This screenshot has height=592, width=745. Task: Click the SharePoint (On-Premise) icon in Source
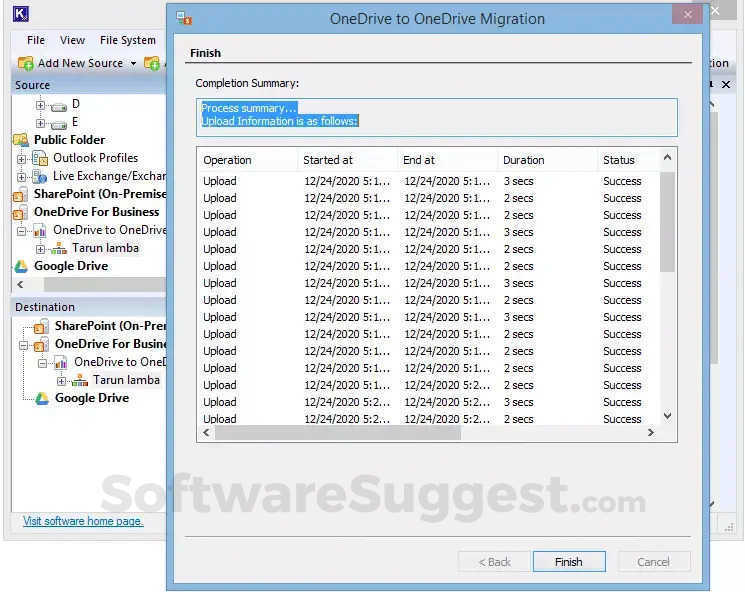20,194
